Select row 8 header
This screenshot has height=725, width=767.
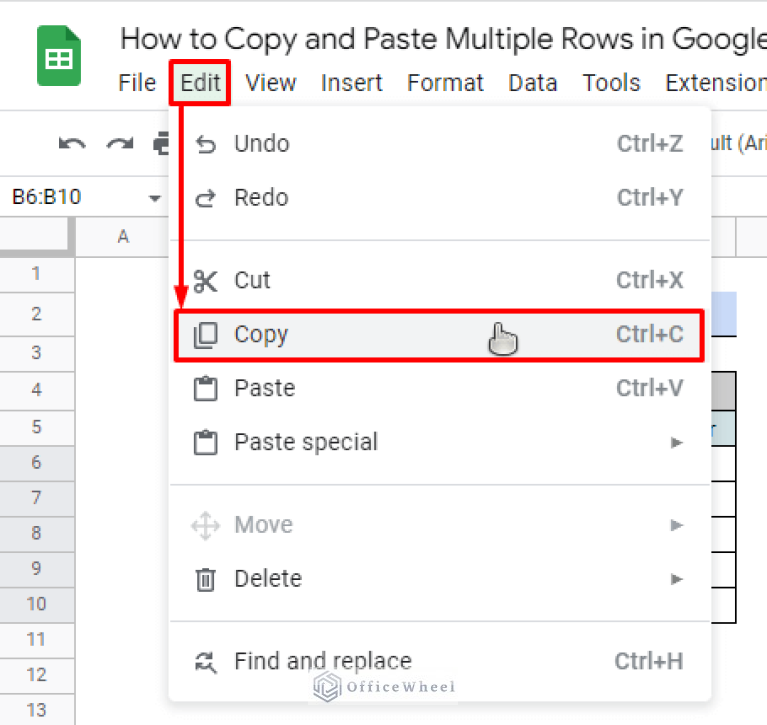tap(36, 534)
